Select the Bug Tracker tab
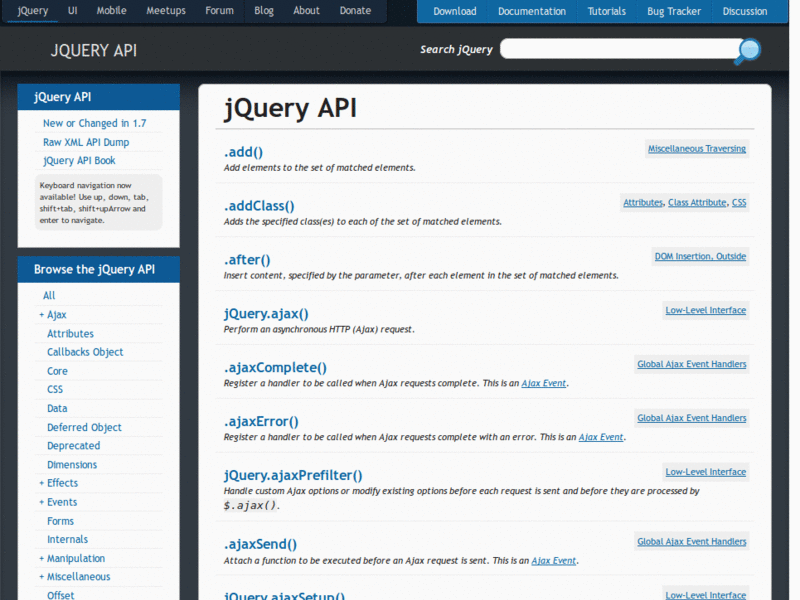This screenshot has height=600, width=800. [673, 11]
